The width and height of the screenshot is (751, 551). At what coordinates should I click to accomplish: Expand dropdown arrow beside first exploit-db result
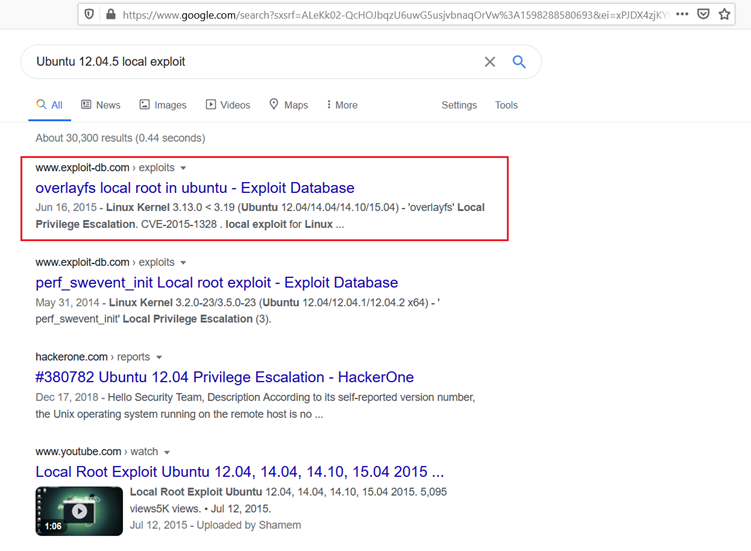183,168
